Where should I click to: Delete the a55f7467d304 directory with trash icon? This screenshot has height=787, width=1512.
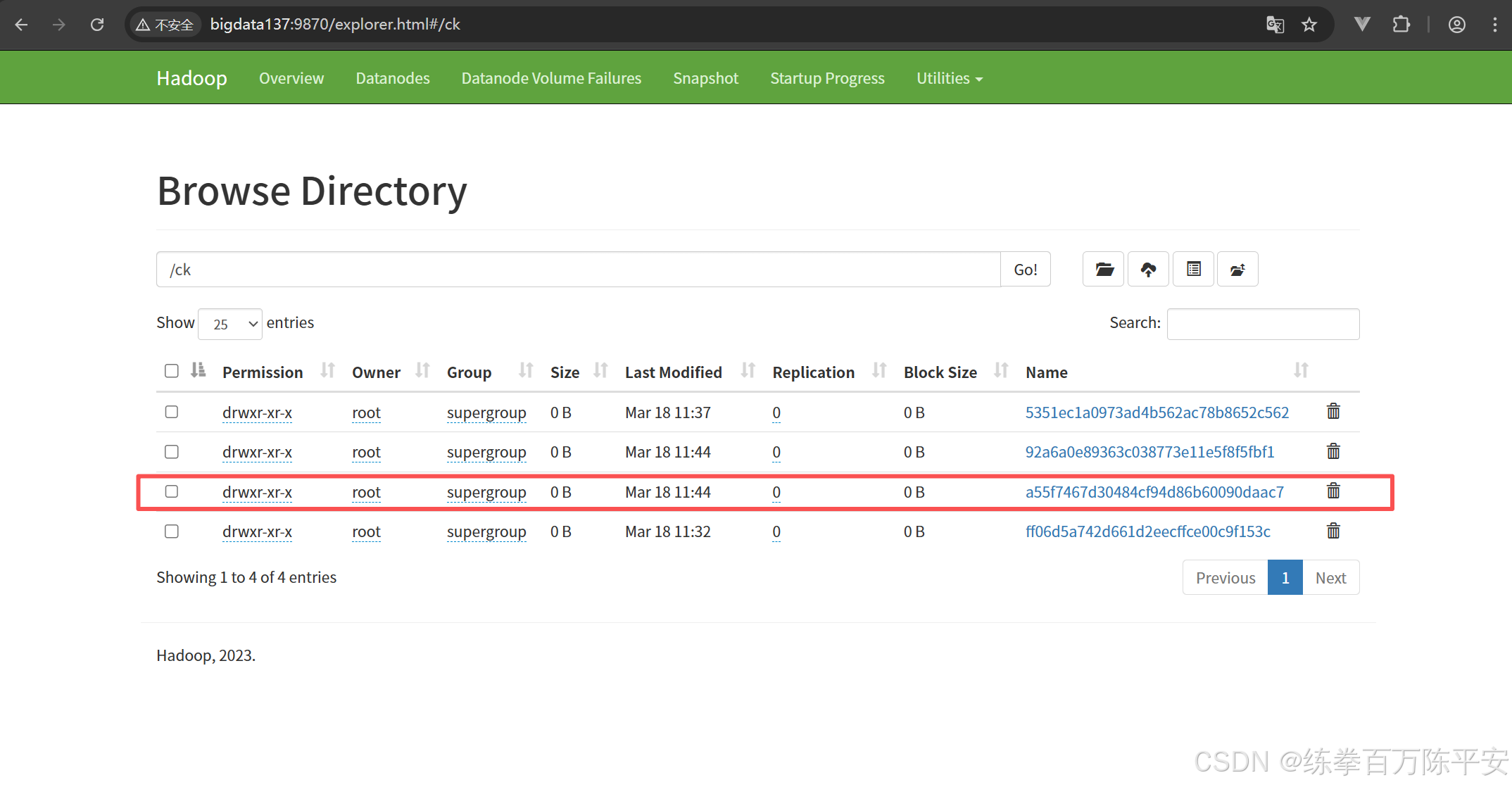[1333, 491]
